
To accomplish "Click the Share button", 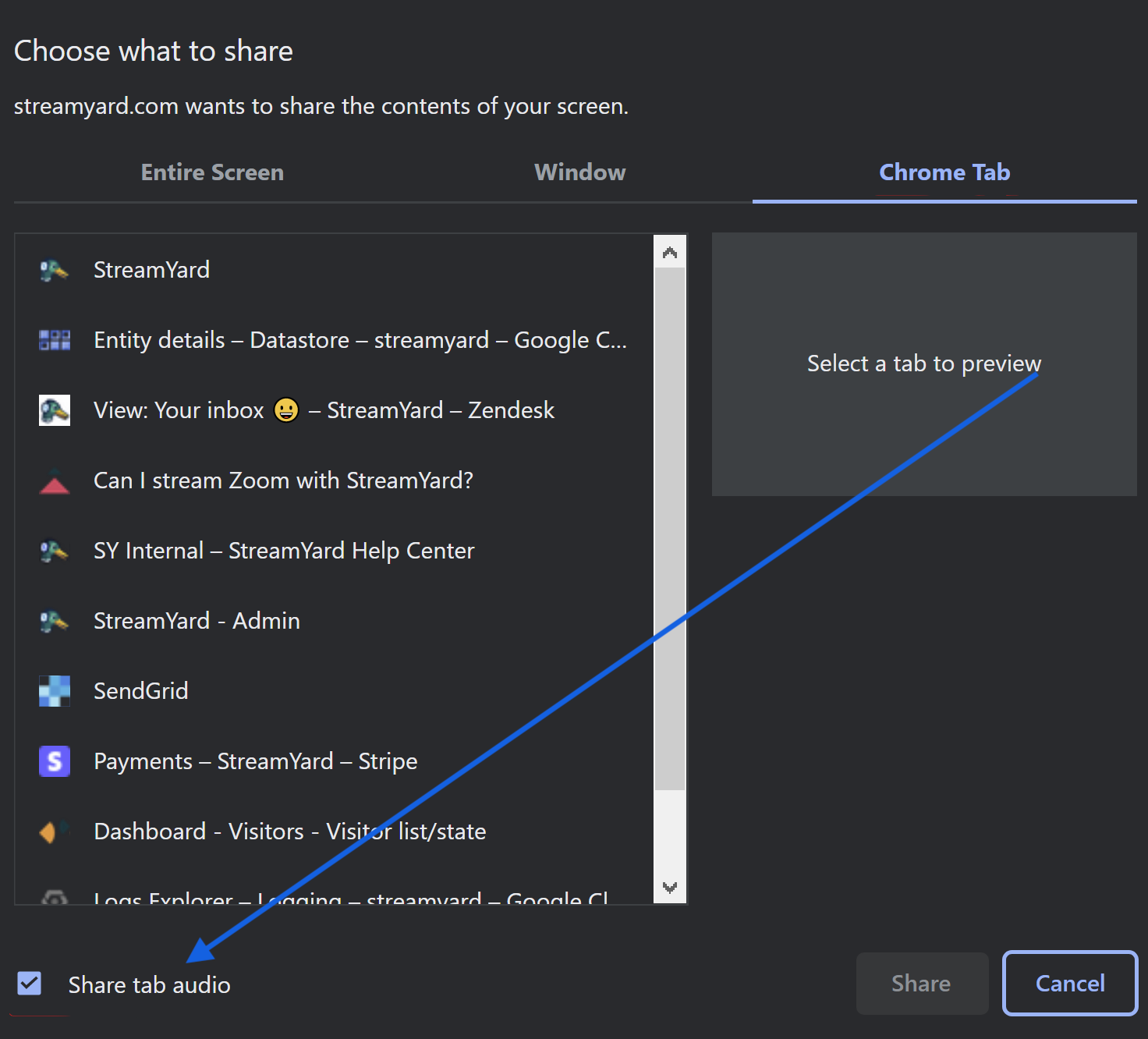I will tap(922, 984).
